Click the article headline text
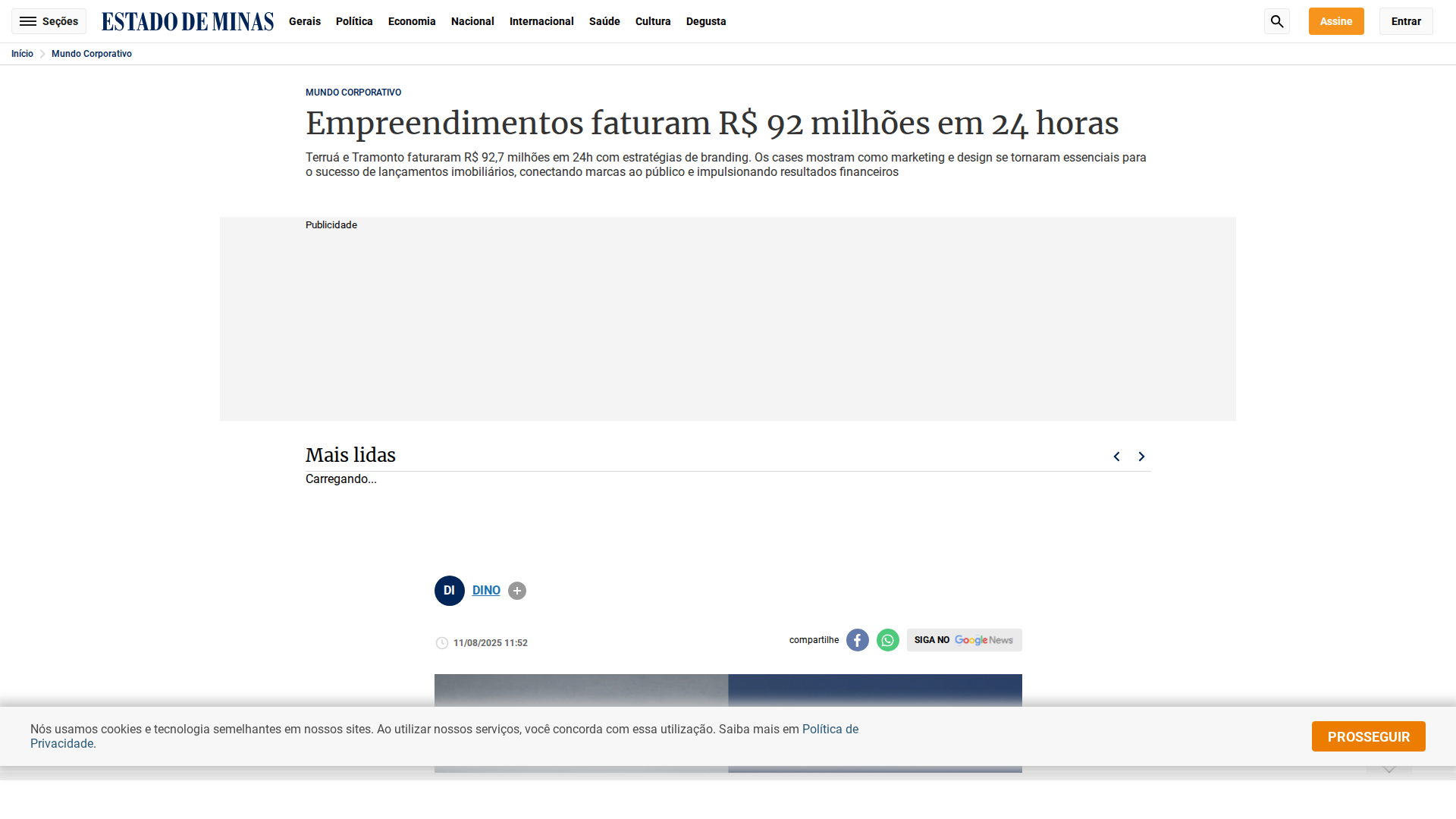Screen dimensions: 1456x819 [x=712, y=124]
